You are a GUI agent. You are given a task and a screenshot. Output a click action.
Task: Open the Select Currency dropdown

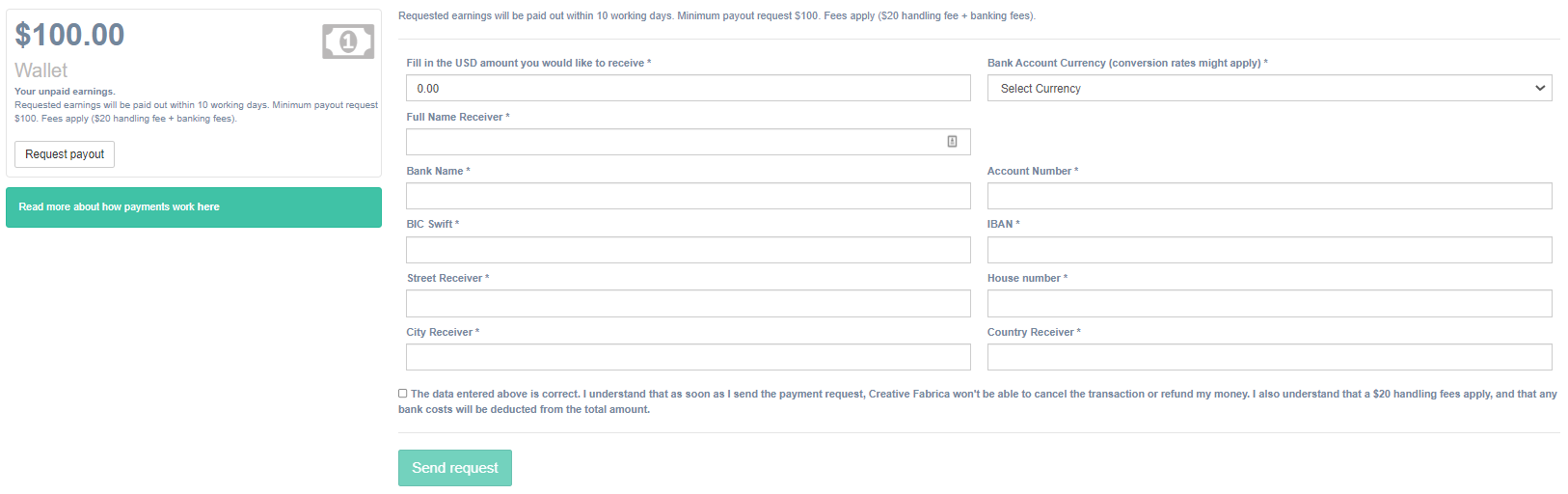[1269, 88]
